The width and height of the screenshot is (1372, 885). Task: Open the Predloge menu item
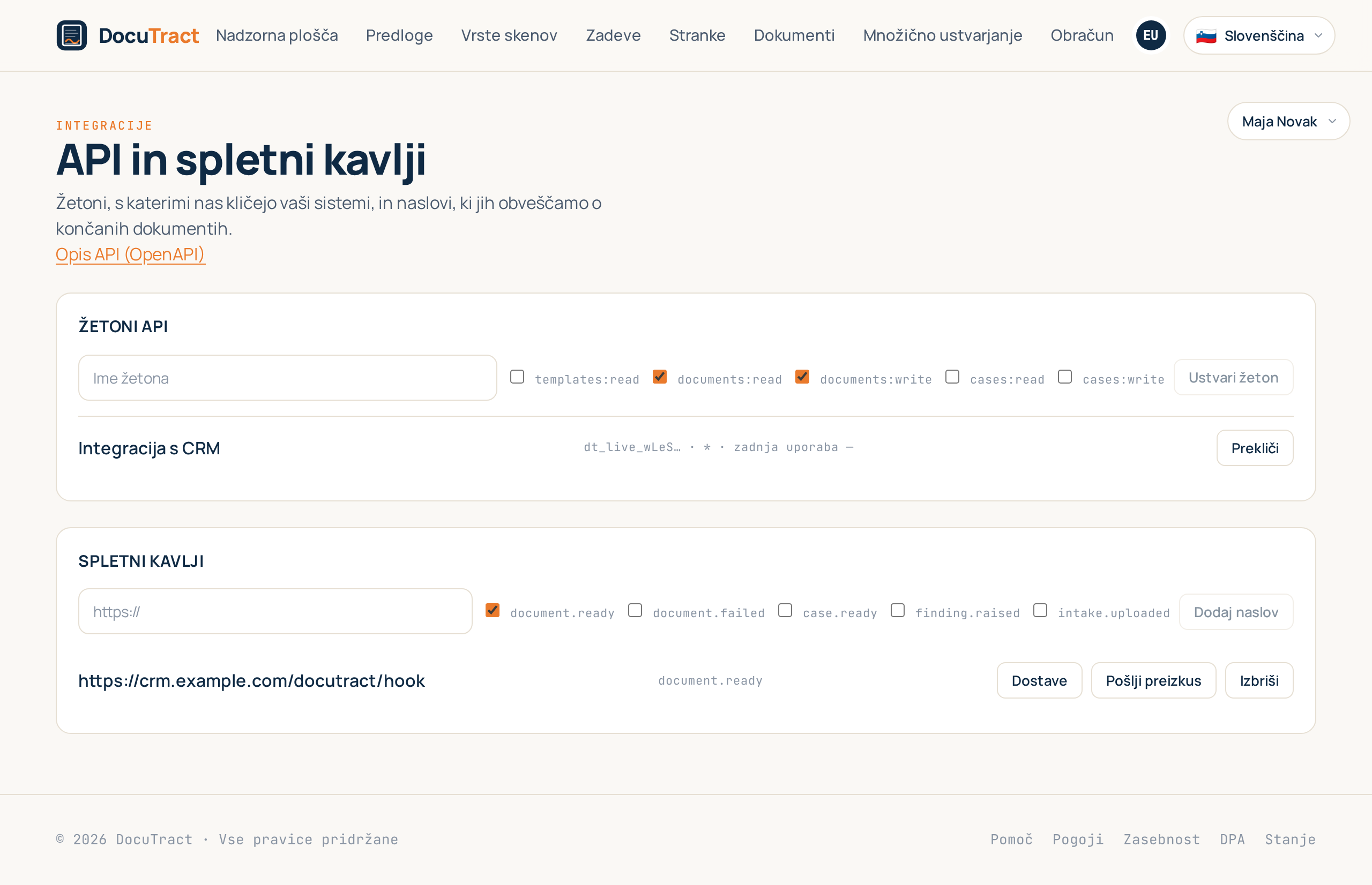click(399, 36)
